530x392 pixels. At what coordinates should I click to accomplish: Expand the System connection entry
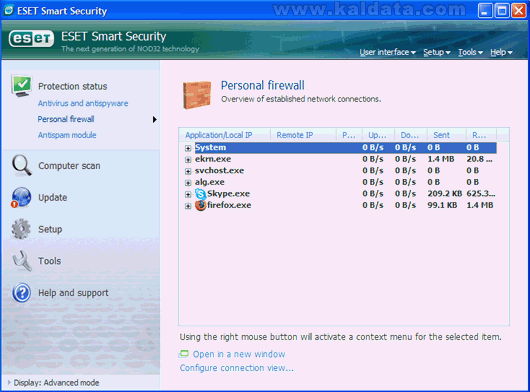coord(188,148)
